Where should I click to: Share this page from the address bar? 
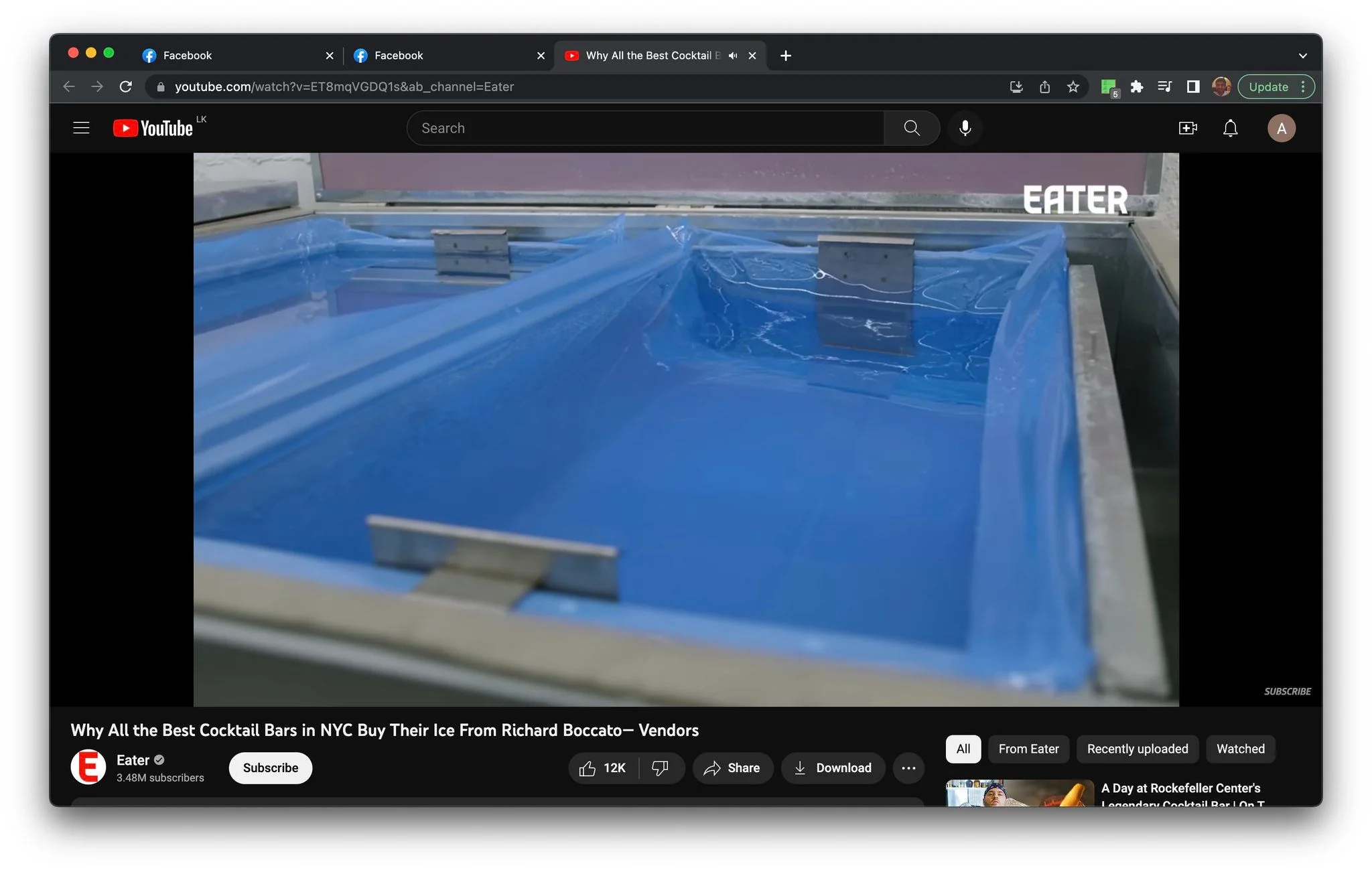(x=1044, y=86)
